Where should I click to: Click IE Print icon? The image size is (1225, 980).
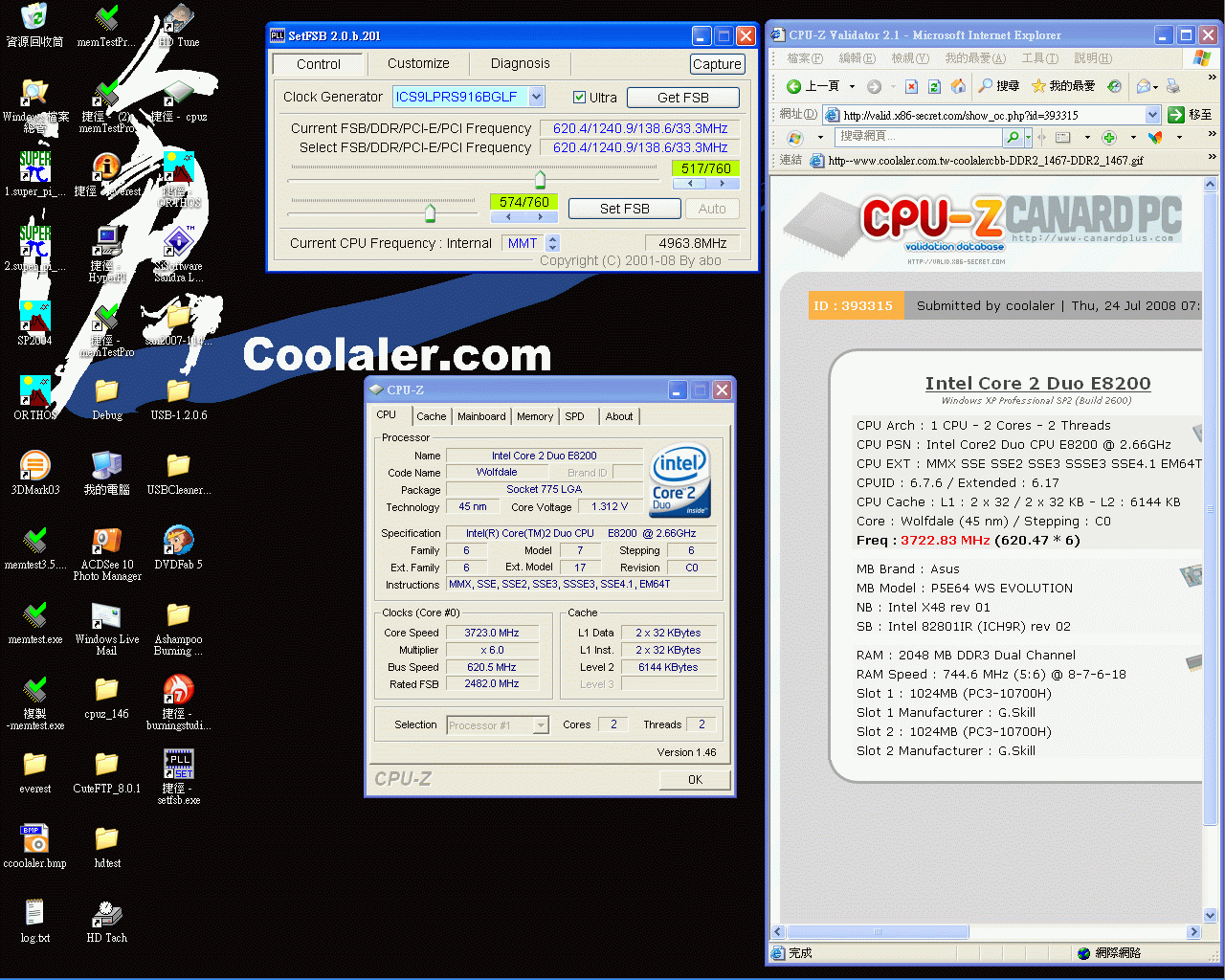[x=1173, y=86]
